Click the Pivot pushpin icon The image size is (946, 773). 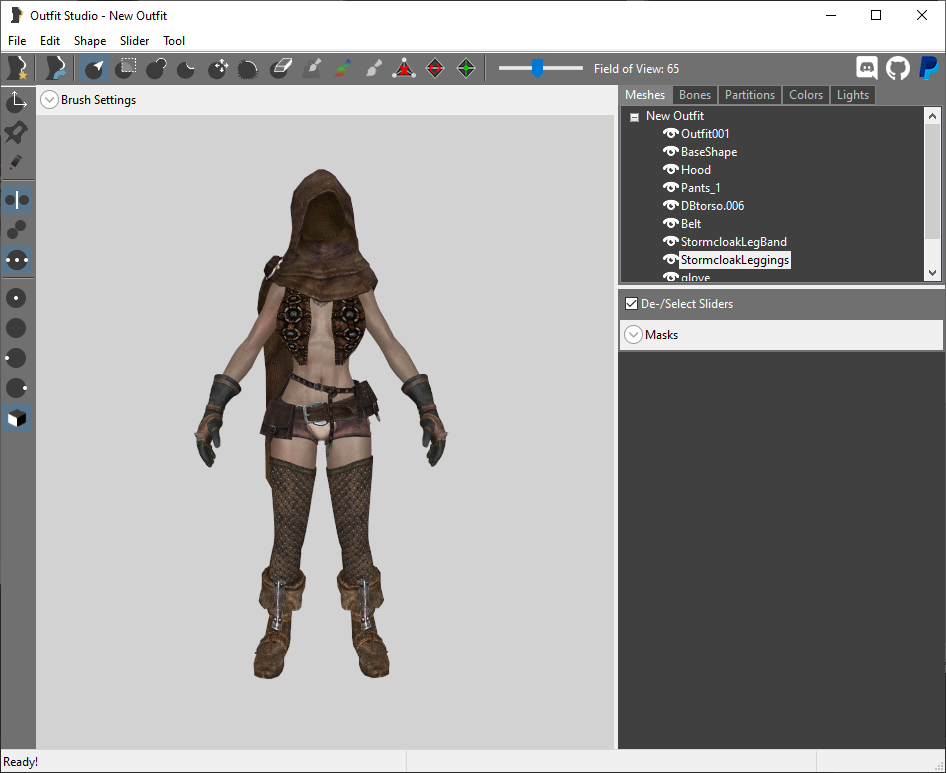[x=16, y=132]
